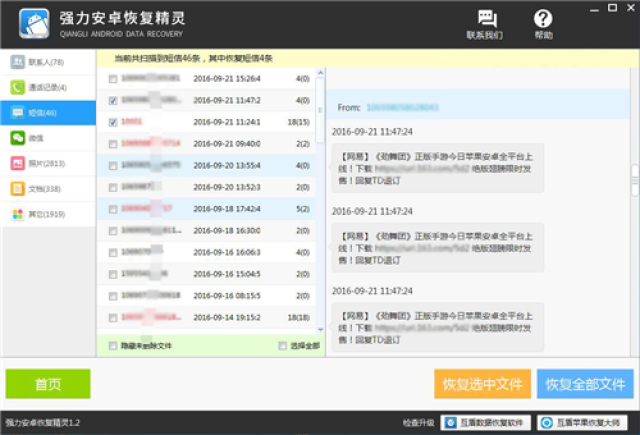Open the 其它(1919) colorful grid icon

(18, 214)
